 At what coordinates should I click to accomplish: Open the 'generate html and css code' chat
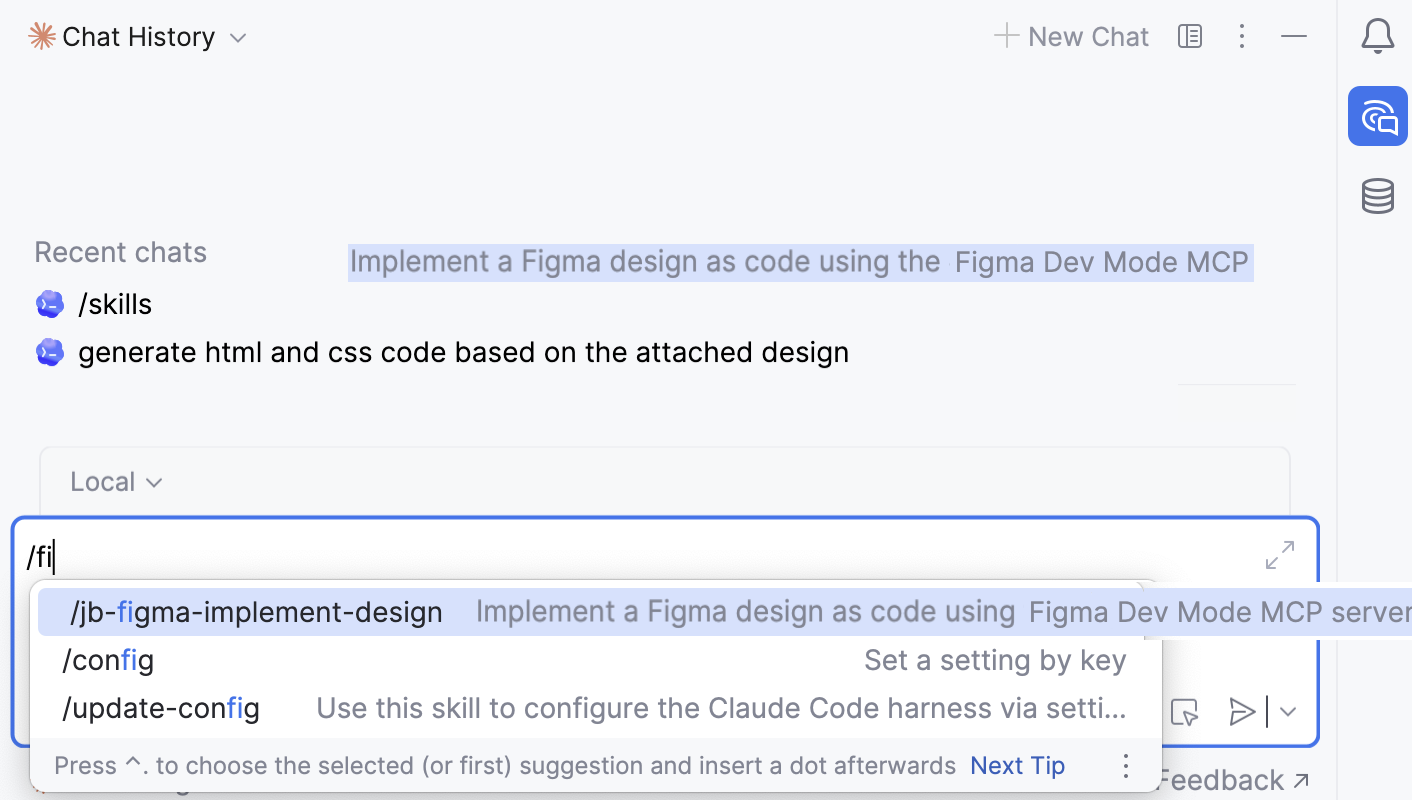tap(463, 352)
